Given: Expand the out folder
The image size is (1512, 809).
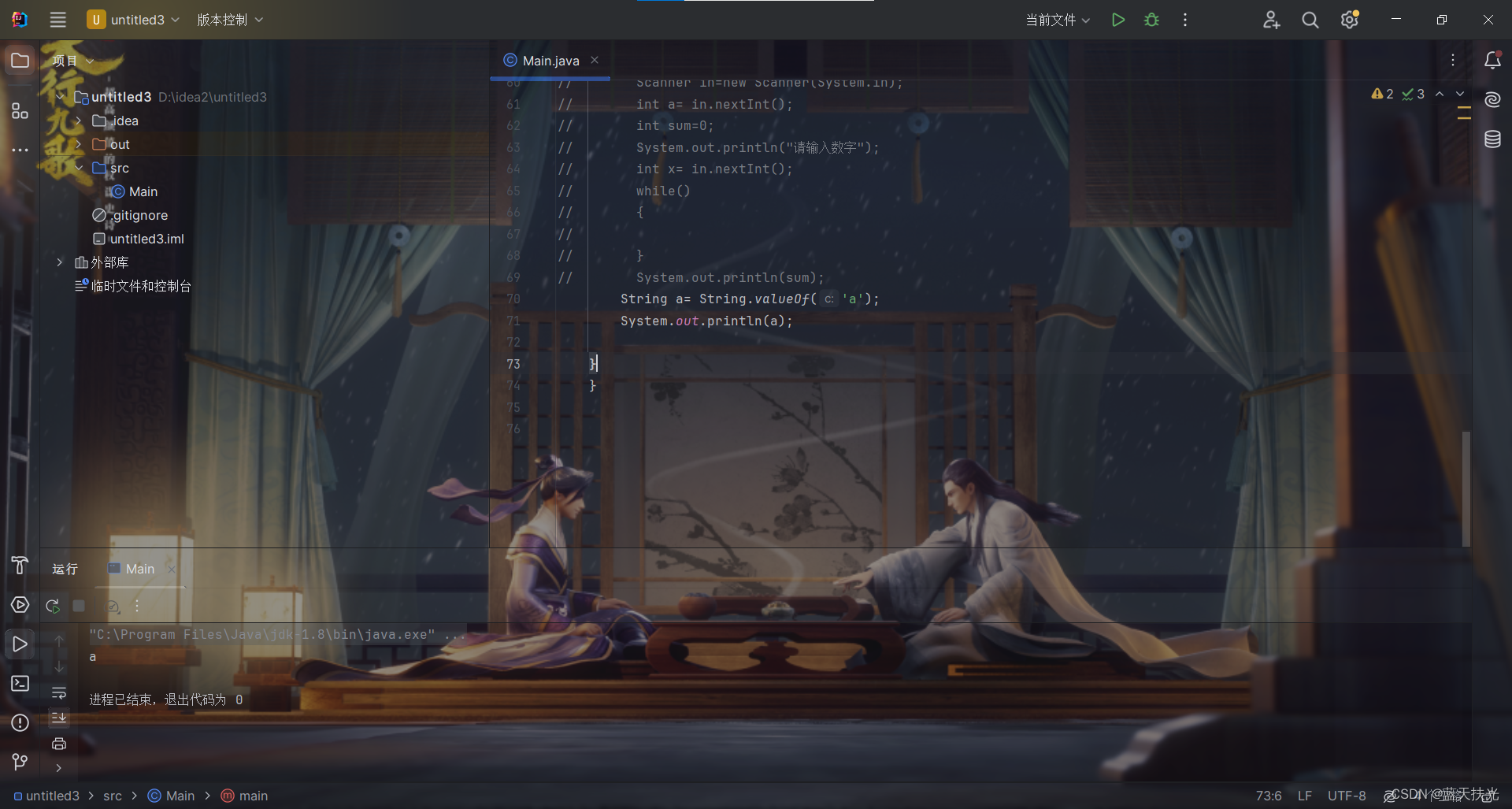Looking at the screenshot, I should coord(78,144).
